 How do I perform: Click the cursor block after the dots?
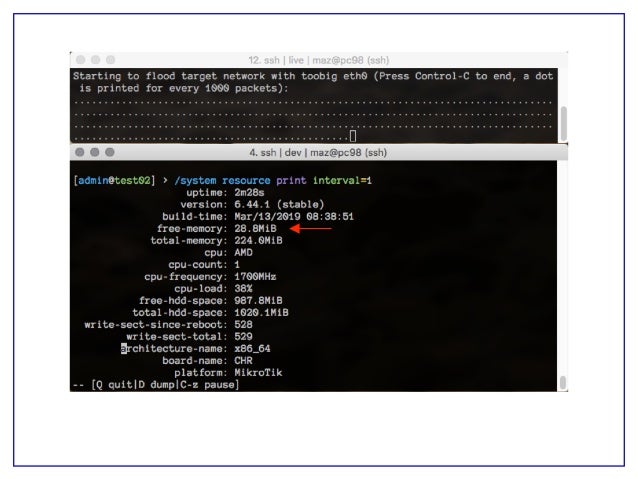tap(353, 136)
